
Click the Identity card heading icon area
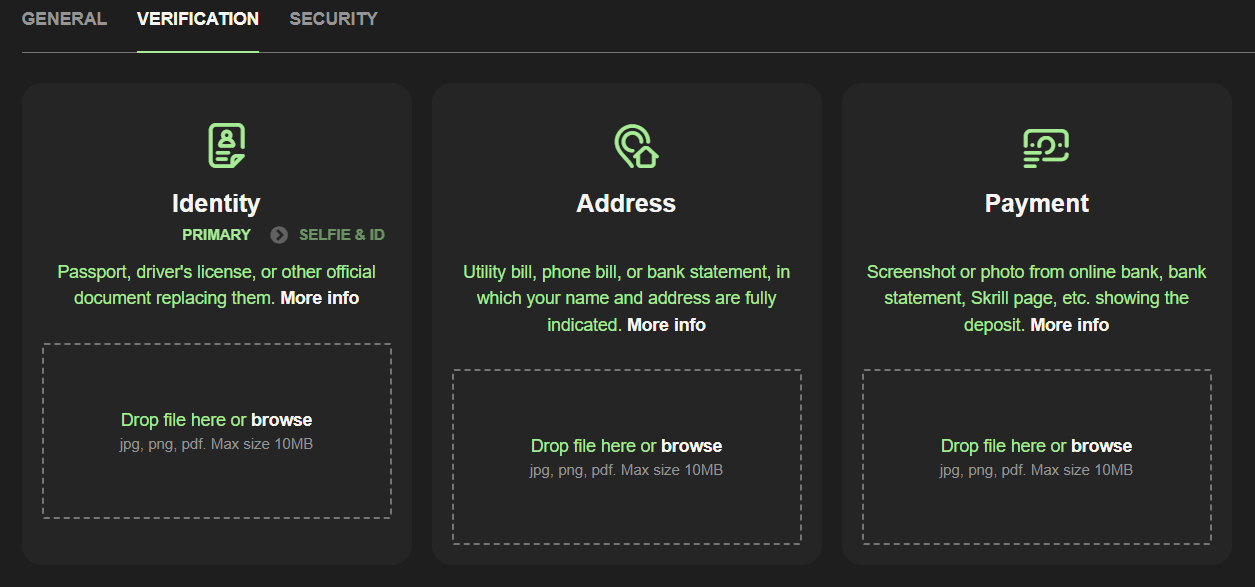[x=216, y=203]
